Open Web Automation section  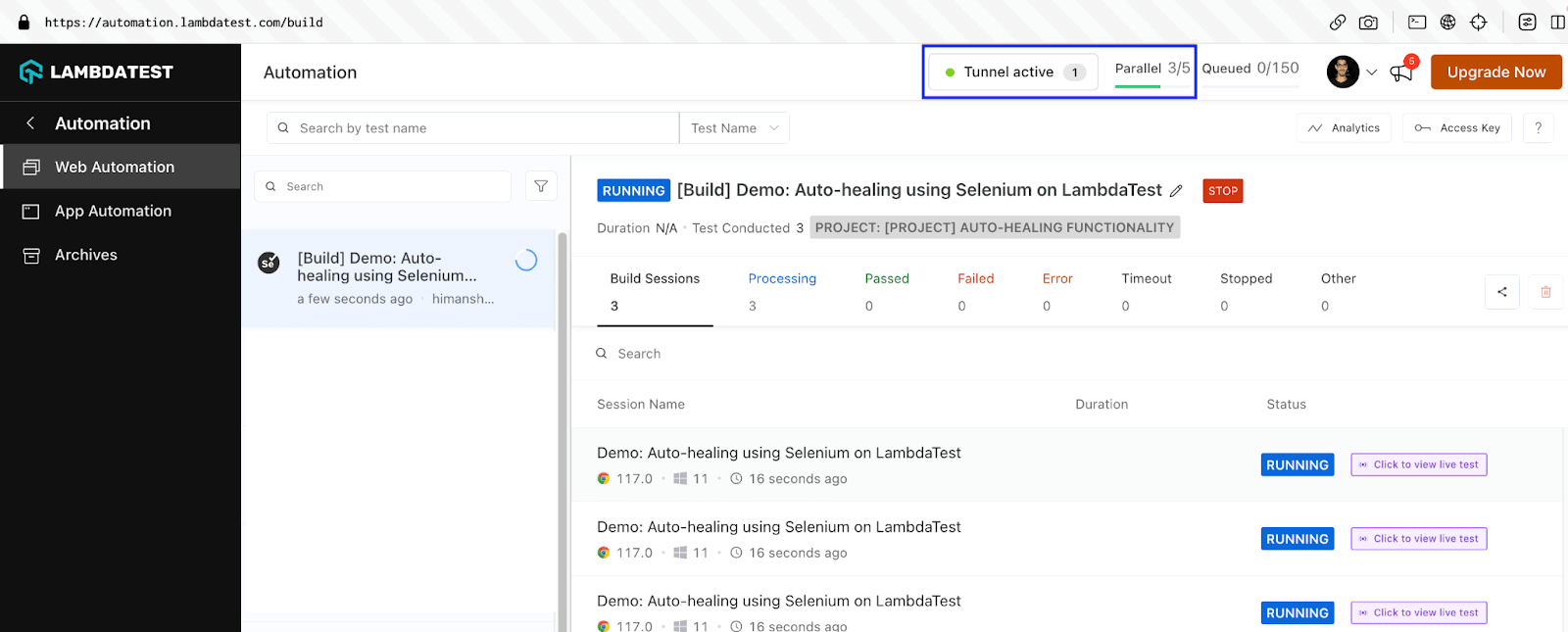click(x=121, y=167)
